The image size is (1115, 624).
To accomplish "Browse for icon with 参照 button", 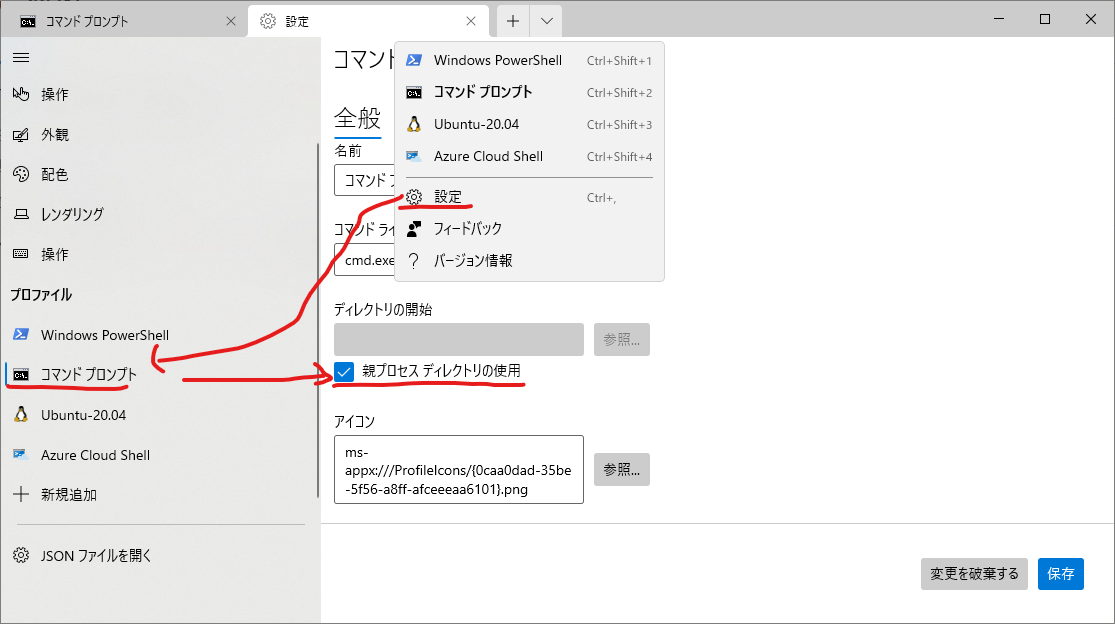I will [621, 470].
